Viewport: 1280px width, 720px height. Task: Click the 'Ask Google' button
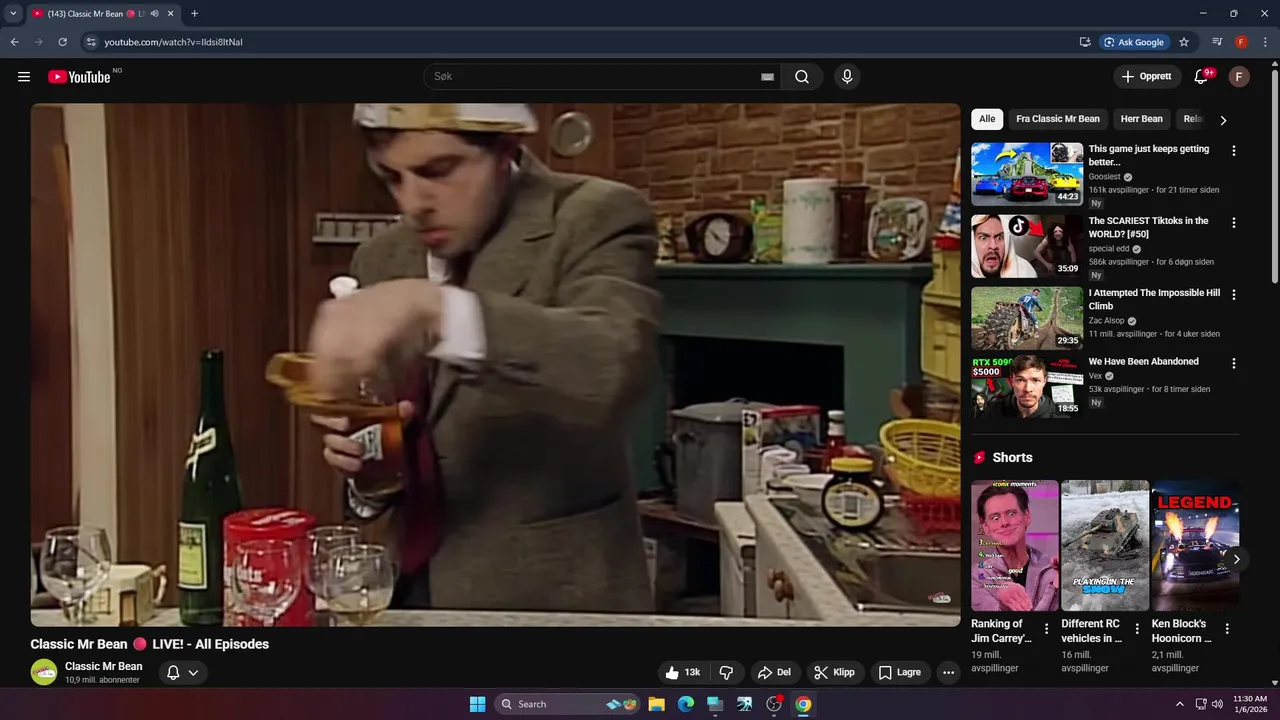coord(1134,42)
